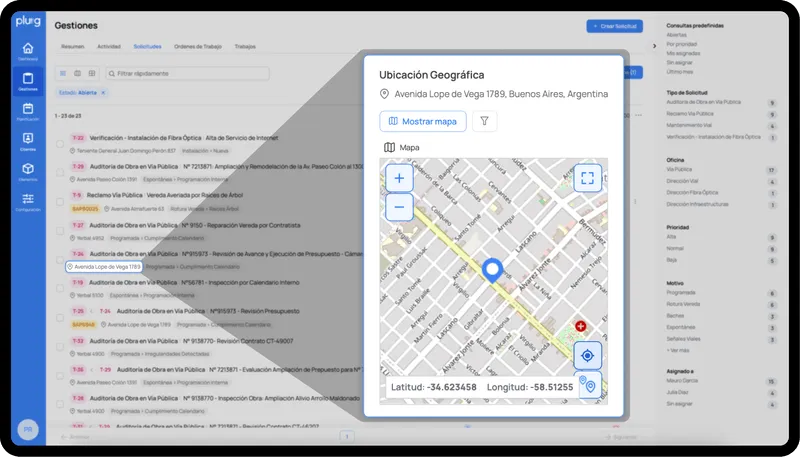Select checkbox for Reclamo Vía Pública T-5
This screenshot has height=457, width=800.
pyautogui.click(x=60, y=202)
